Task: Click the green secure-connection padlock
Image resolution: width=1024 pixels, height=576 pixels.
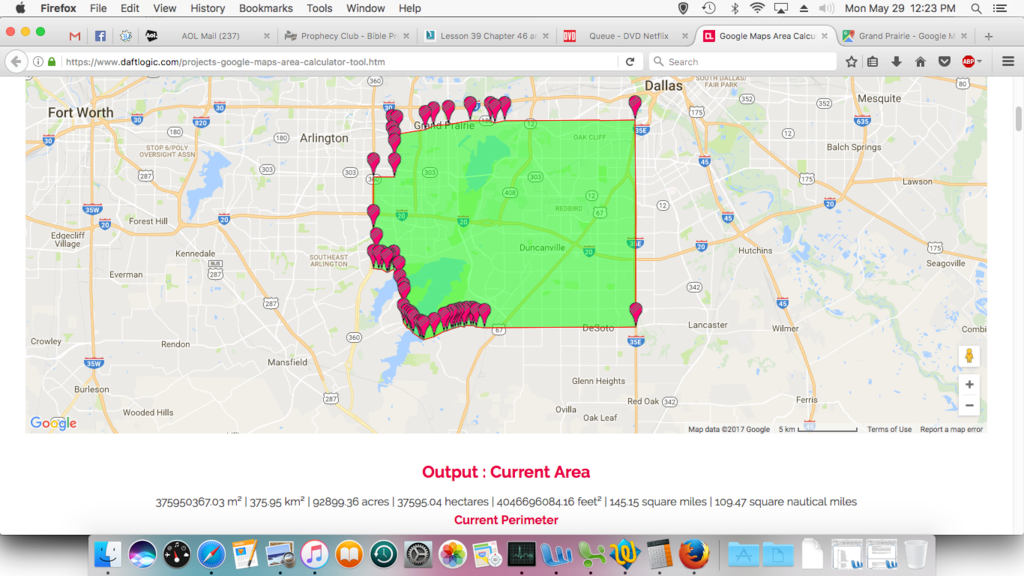Action: pos(52,61)
